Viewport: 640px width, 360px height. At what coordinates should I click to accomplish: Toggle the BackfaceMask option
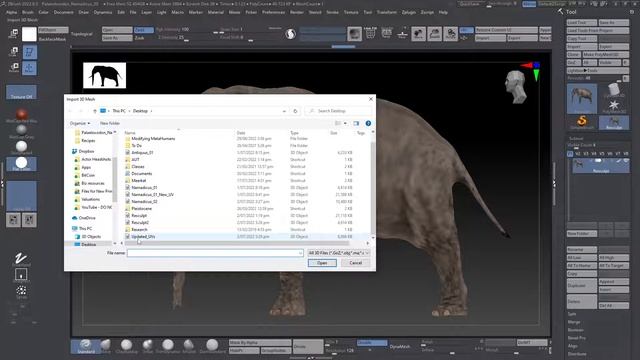point(52,39)
